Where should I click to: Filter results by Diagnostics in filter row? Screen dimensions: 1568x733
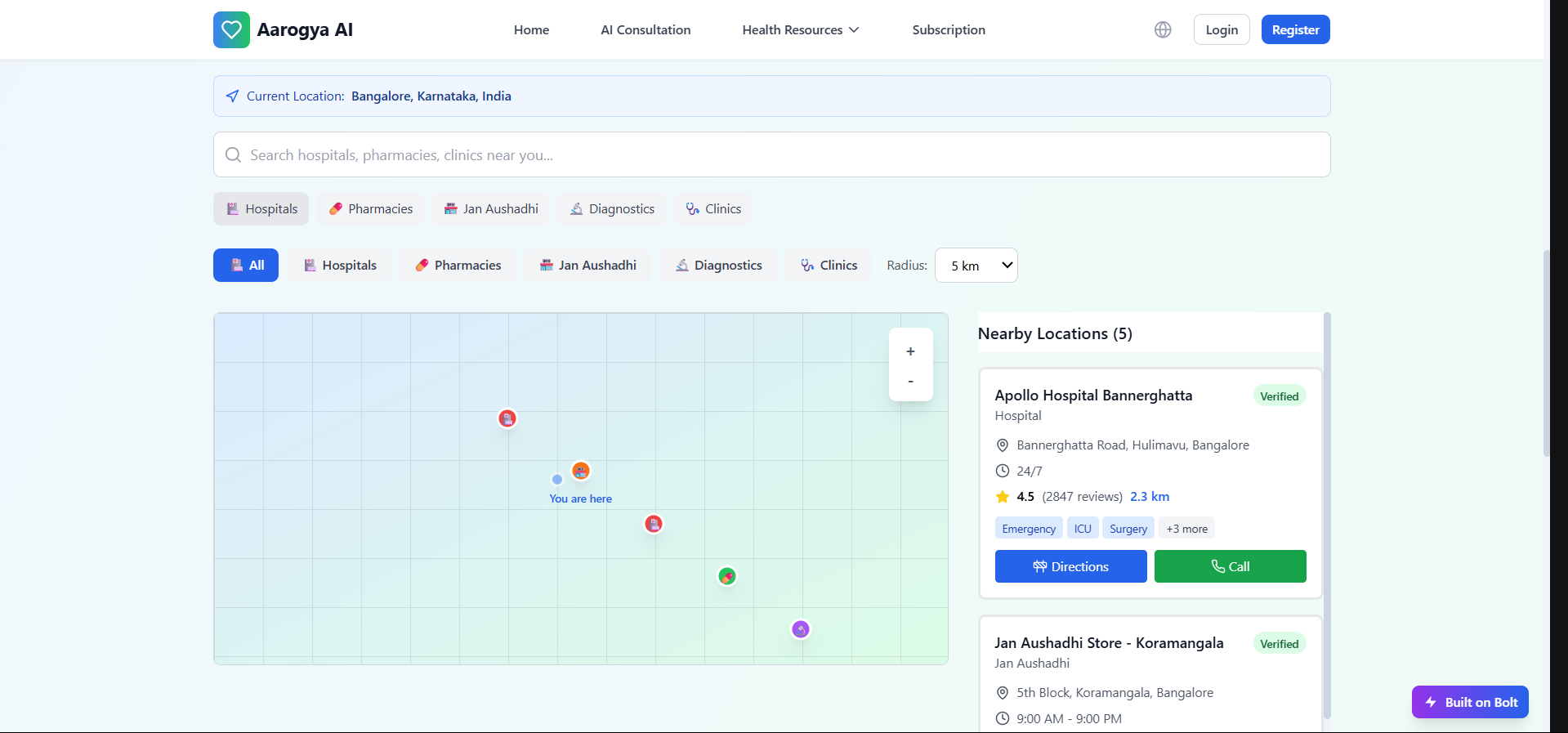pyautogui.click(x=718, y=265)
